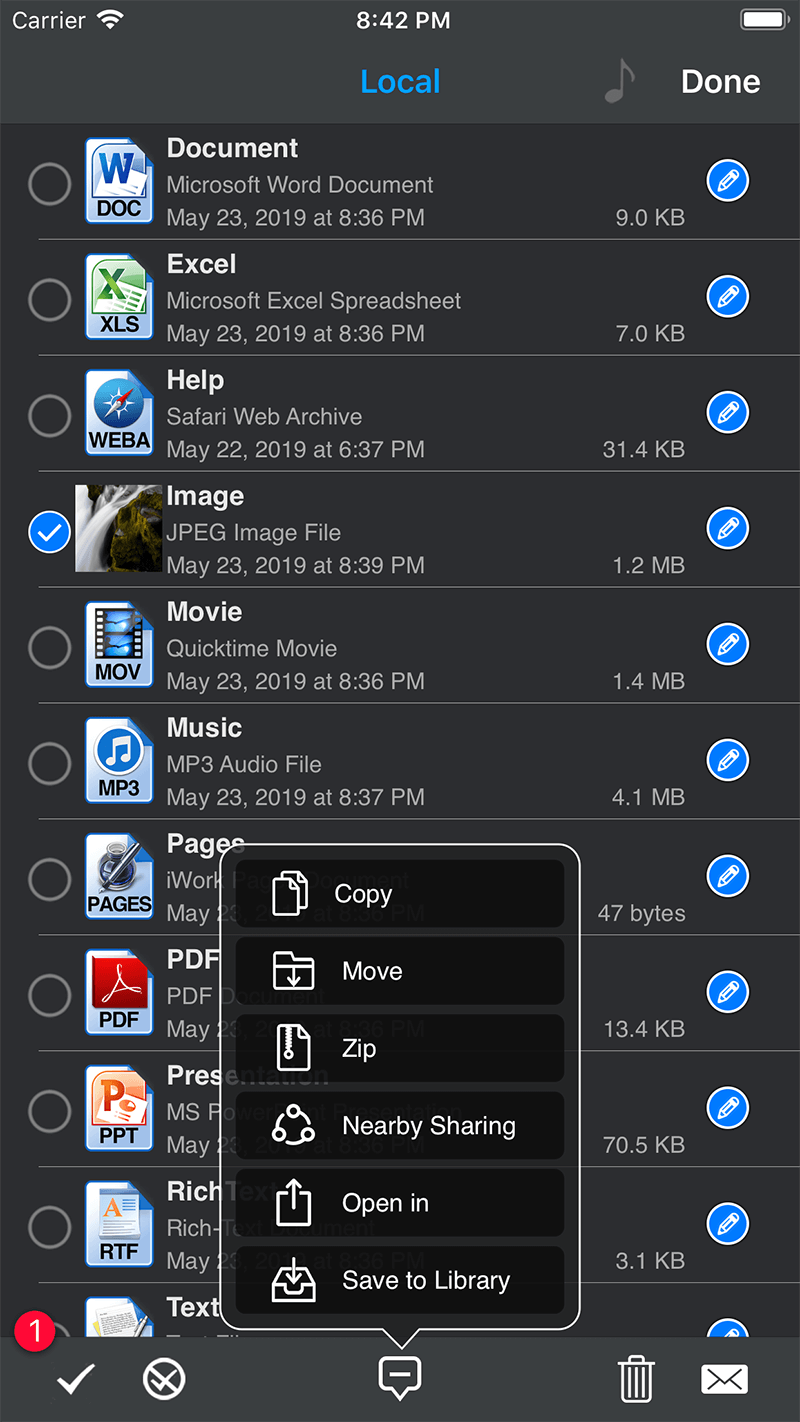Viewport: 800px width, 1422px height.
Task: Tap the trash delete icon
Action: (636, 1380)
